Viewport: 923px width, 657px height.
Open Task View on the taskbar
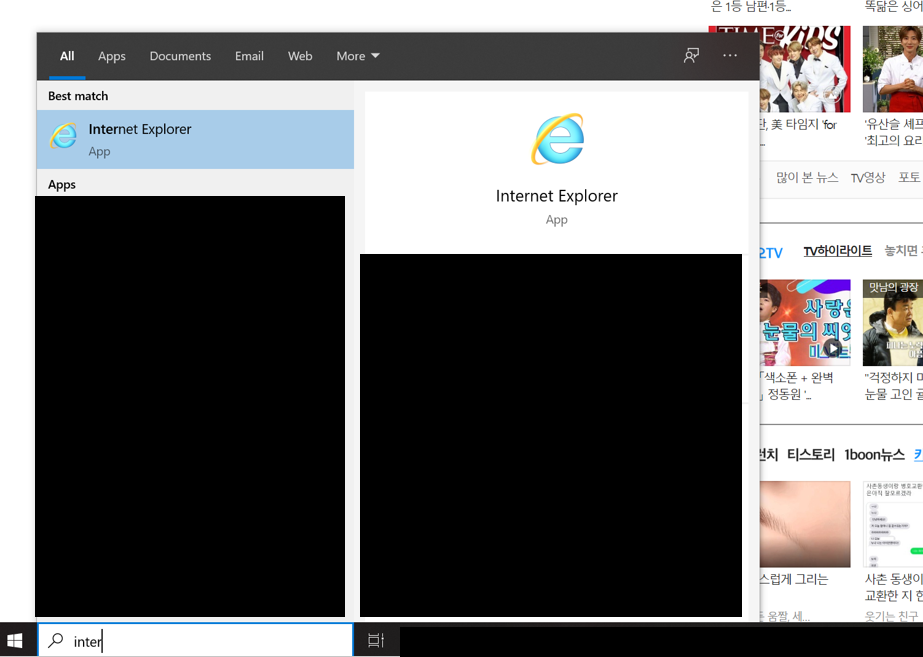coord(376,641)
